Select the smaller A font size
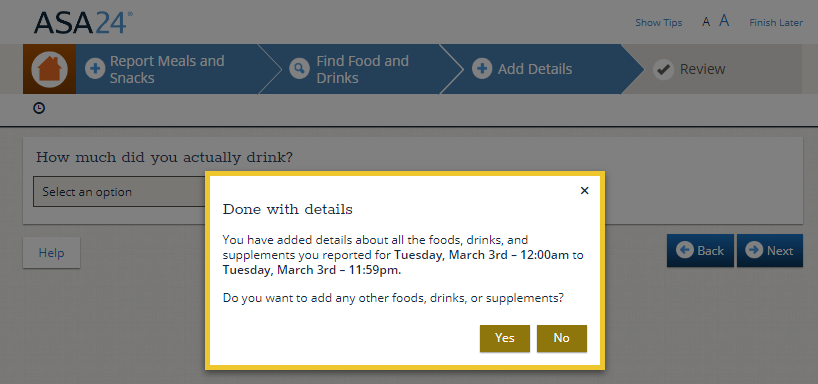The height and width of the screenshot is (384, 818). (706, 22)
